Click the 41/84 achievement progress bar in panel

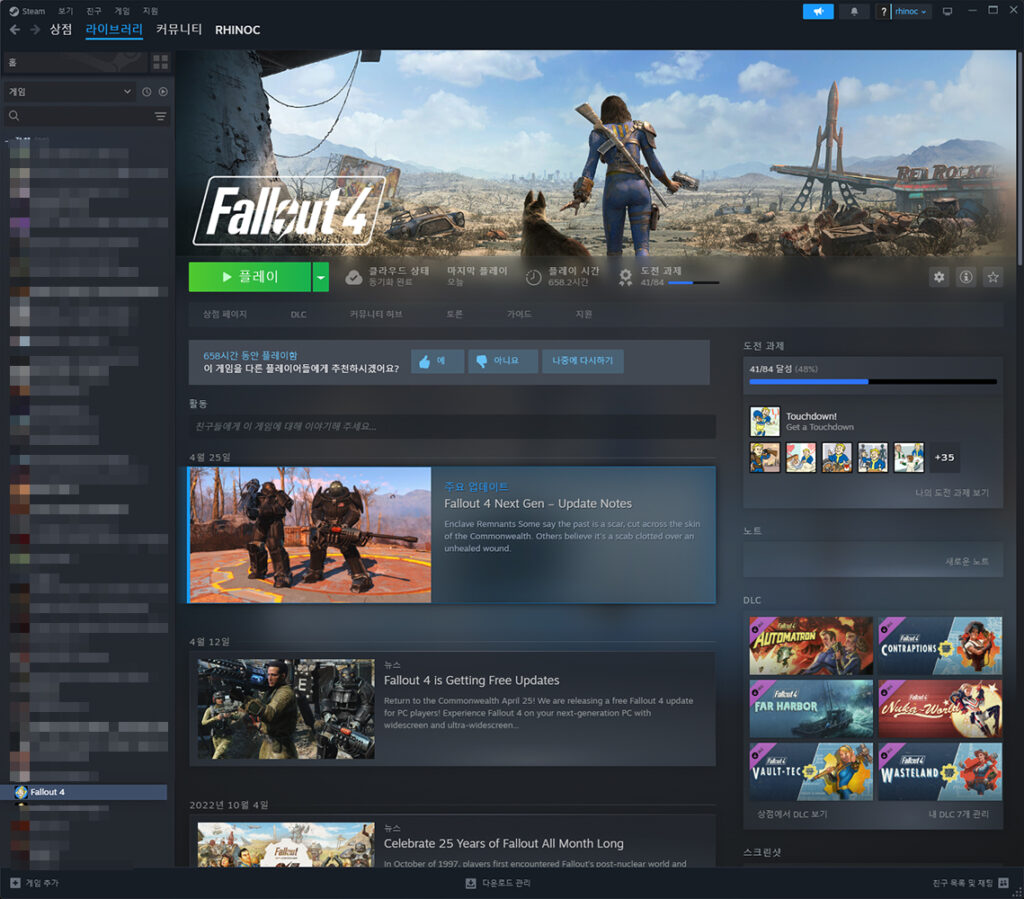click(x=873, y=381)
